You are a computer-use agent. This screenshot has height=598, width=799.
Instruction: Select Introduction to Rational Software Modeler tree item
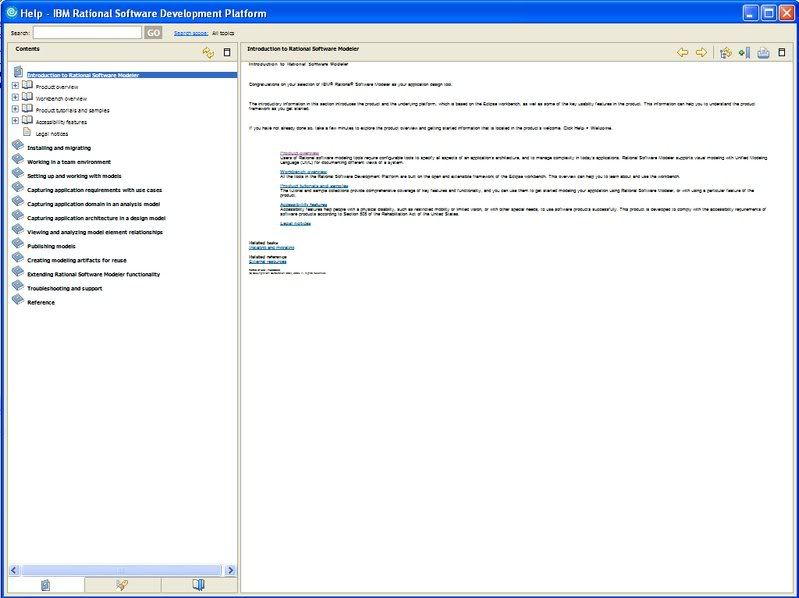(83, 75)
